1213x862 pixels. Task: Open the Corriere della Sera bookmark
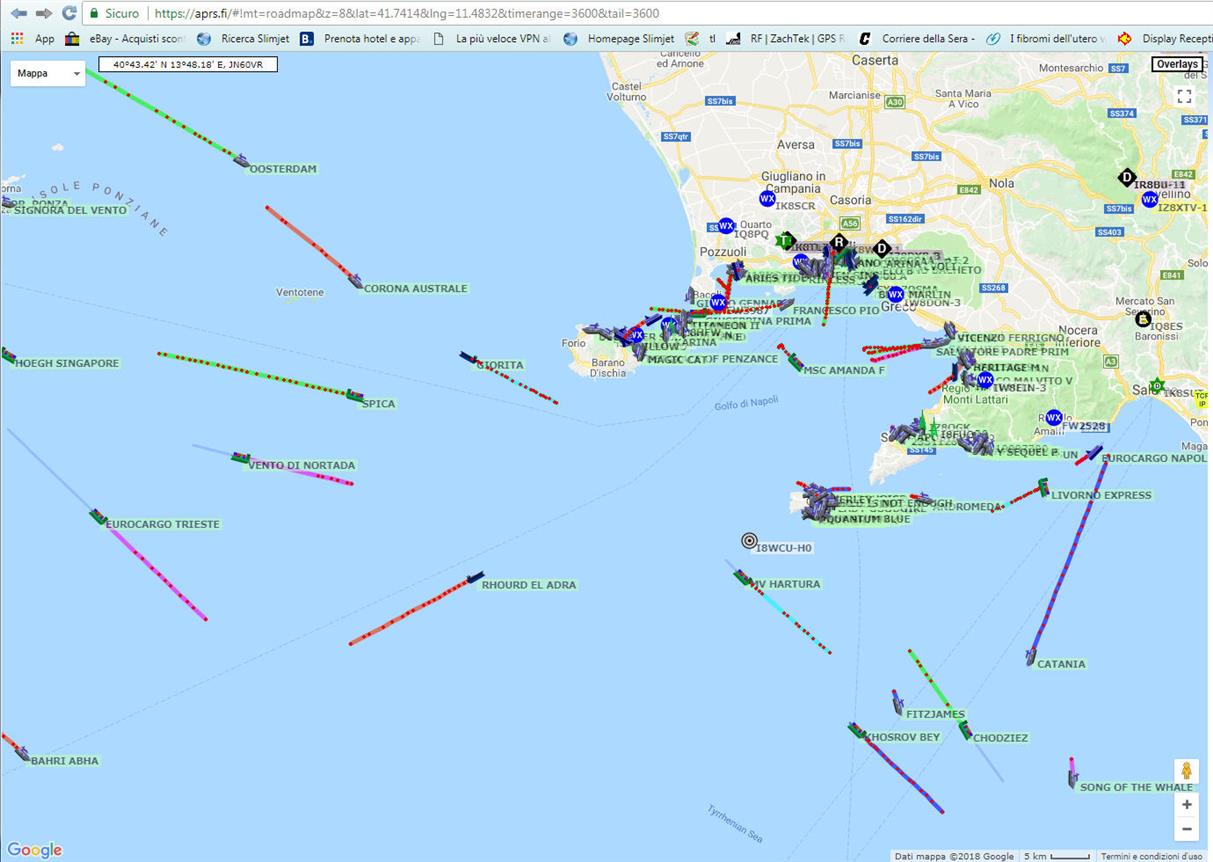916,39
